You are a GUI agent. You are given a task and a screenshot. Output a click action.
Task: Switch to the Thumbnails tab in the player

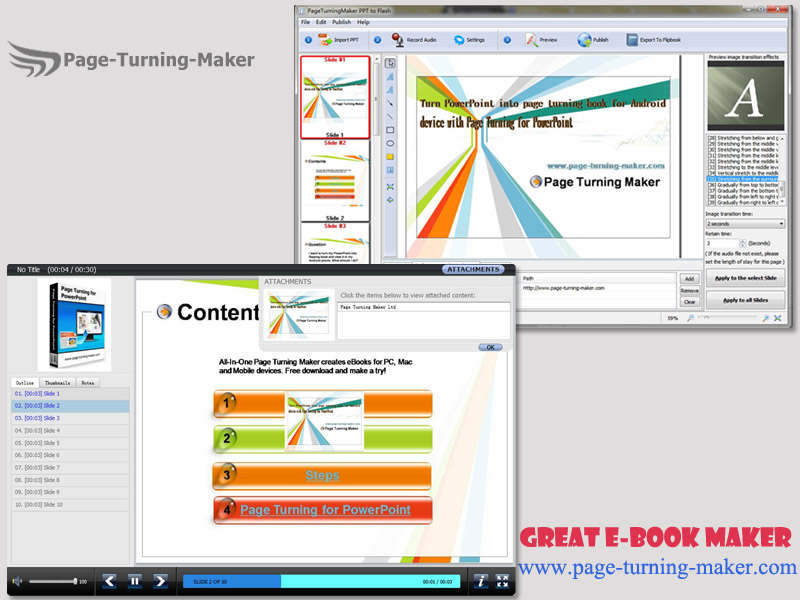(57, 383)
